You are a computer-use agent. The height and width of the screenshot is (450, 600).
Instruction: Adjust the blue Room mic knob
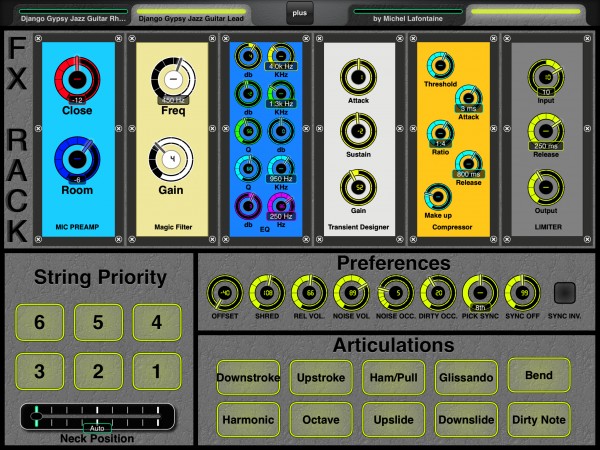pos(77,158)
